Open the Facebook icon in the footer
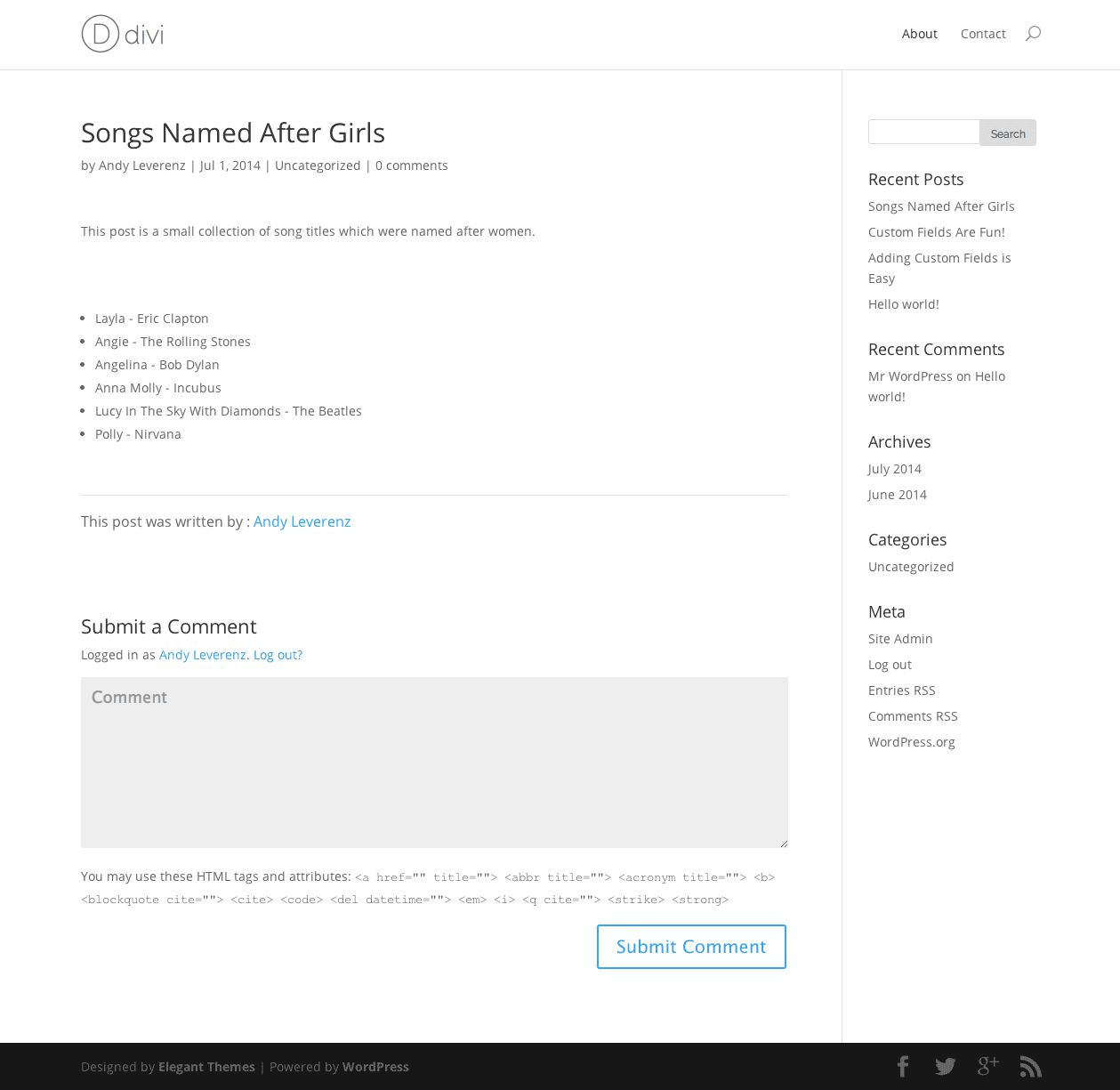The image size is (1120, 1090). pos(903,1066)
